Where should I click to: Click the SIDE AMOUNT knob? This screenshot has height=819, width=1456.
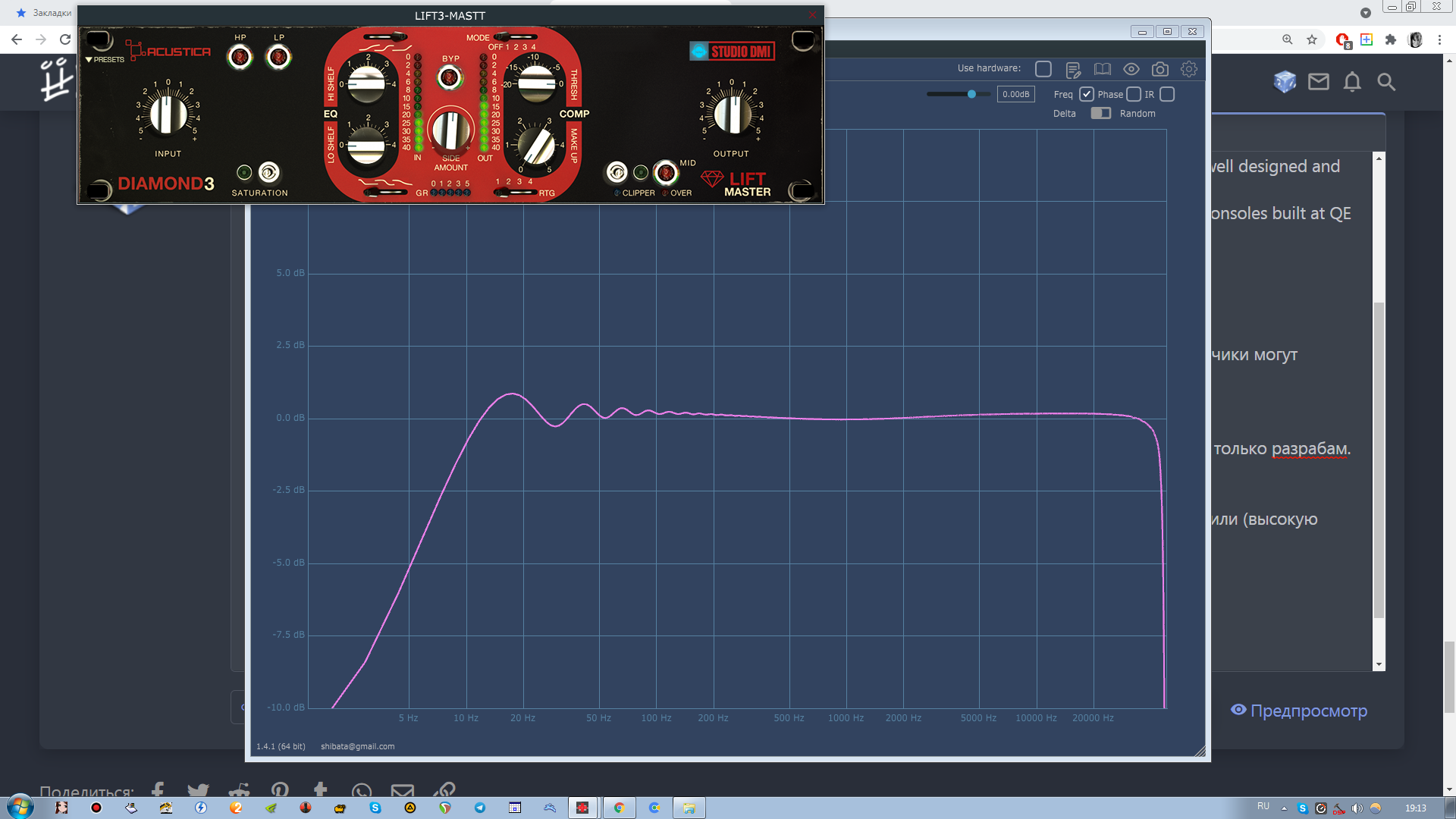coord(450,130)
